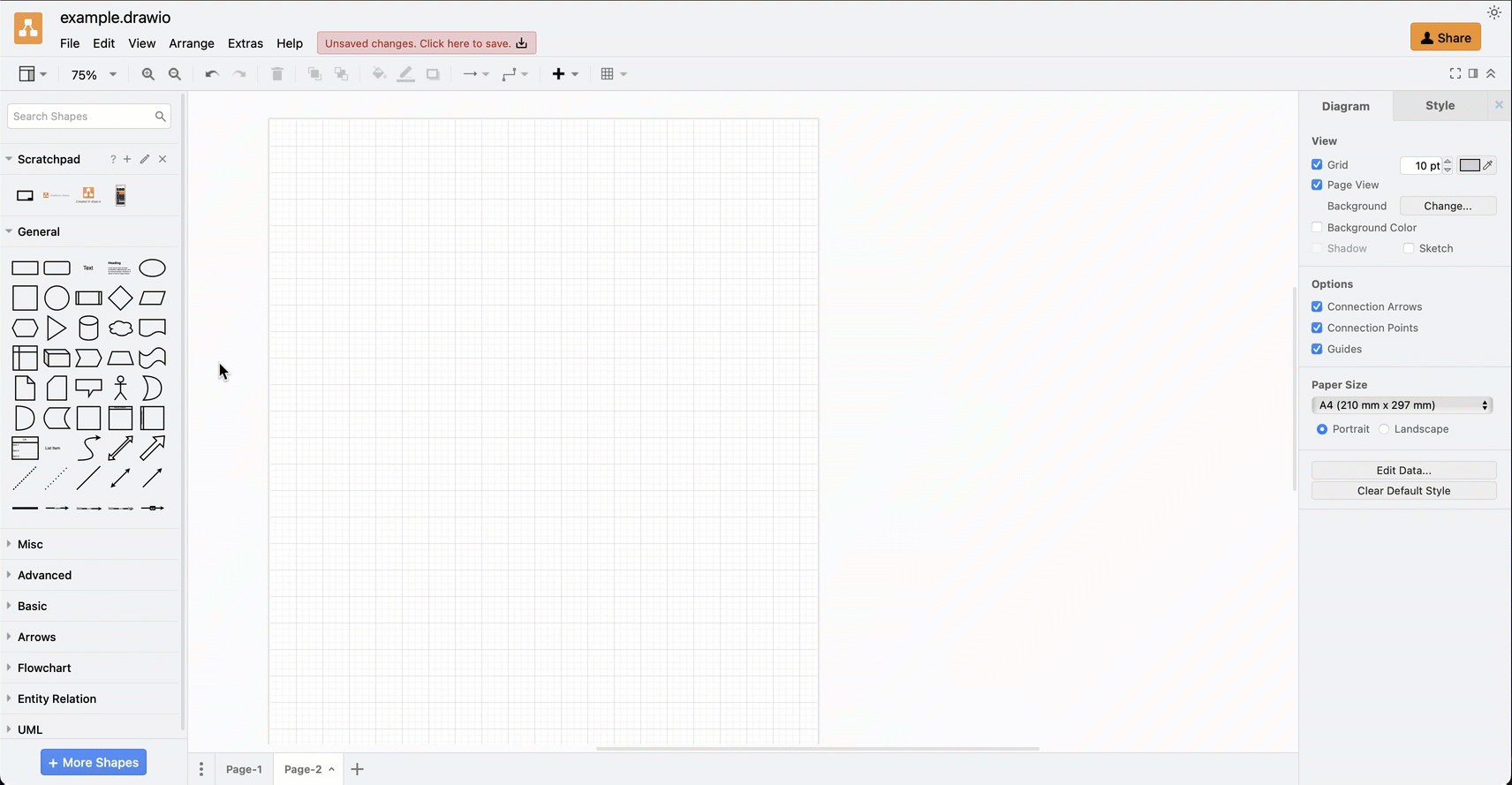Toggle the Guides checkbox

(1317, 349)
